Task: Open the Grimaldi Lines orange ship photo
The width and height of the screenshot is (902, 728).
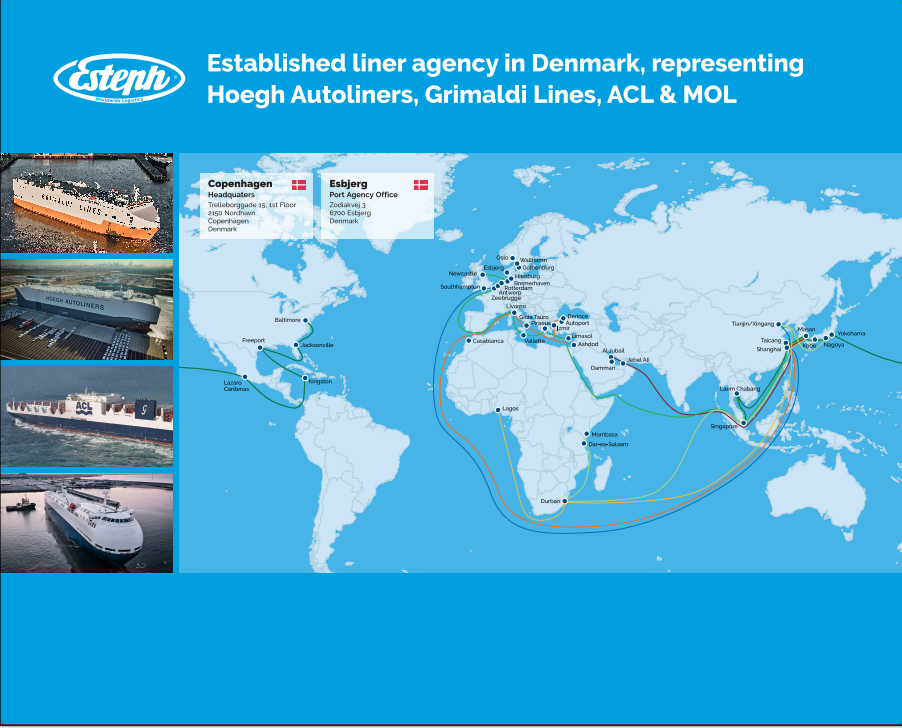Action: pos(86,203)
